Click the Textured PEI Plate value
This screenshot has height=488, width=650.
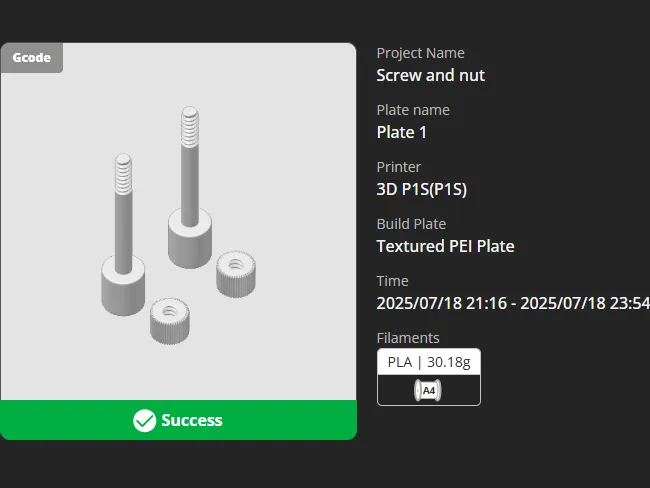pyautogui.click(x=445, y=246)
